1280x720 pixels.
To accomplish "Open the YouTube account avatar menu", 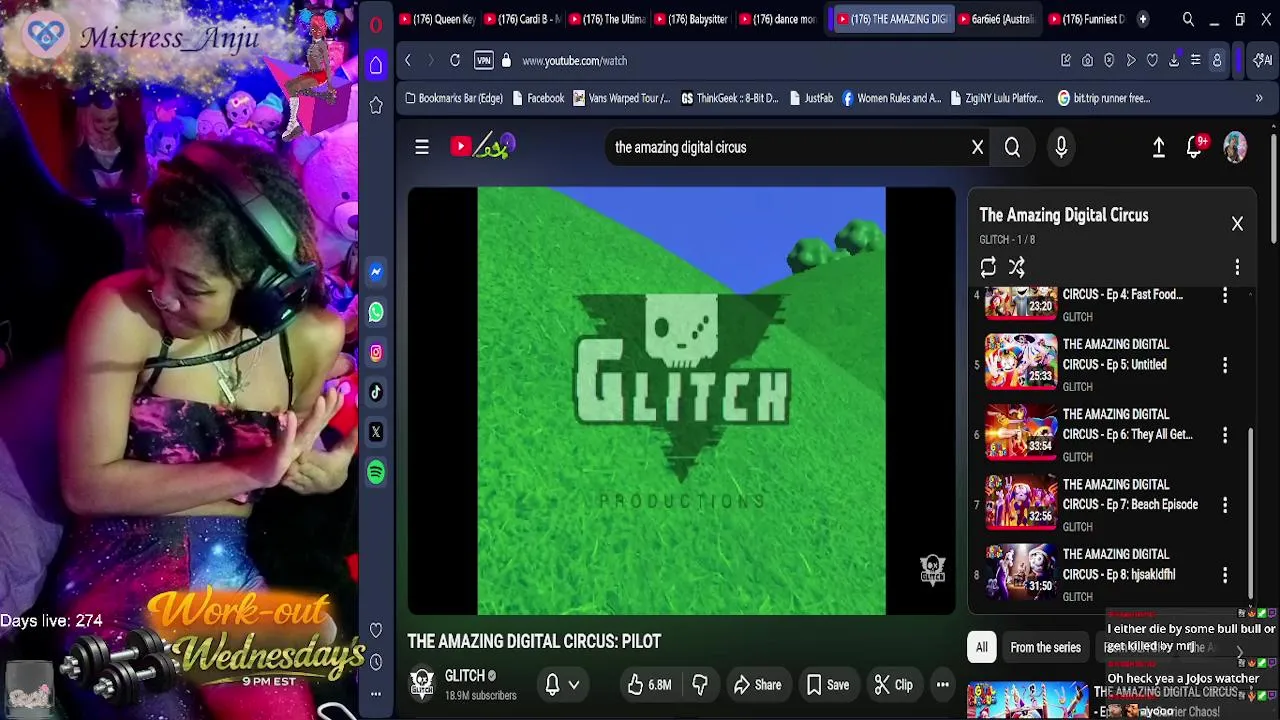I will click(1235, 147).
